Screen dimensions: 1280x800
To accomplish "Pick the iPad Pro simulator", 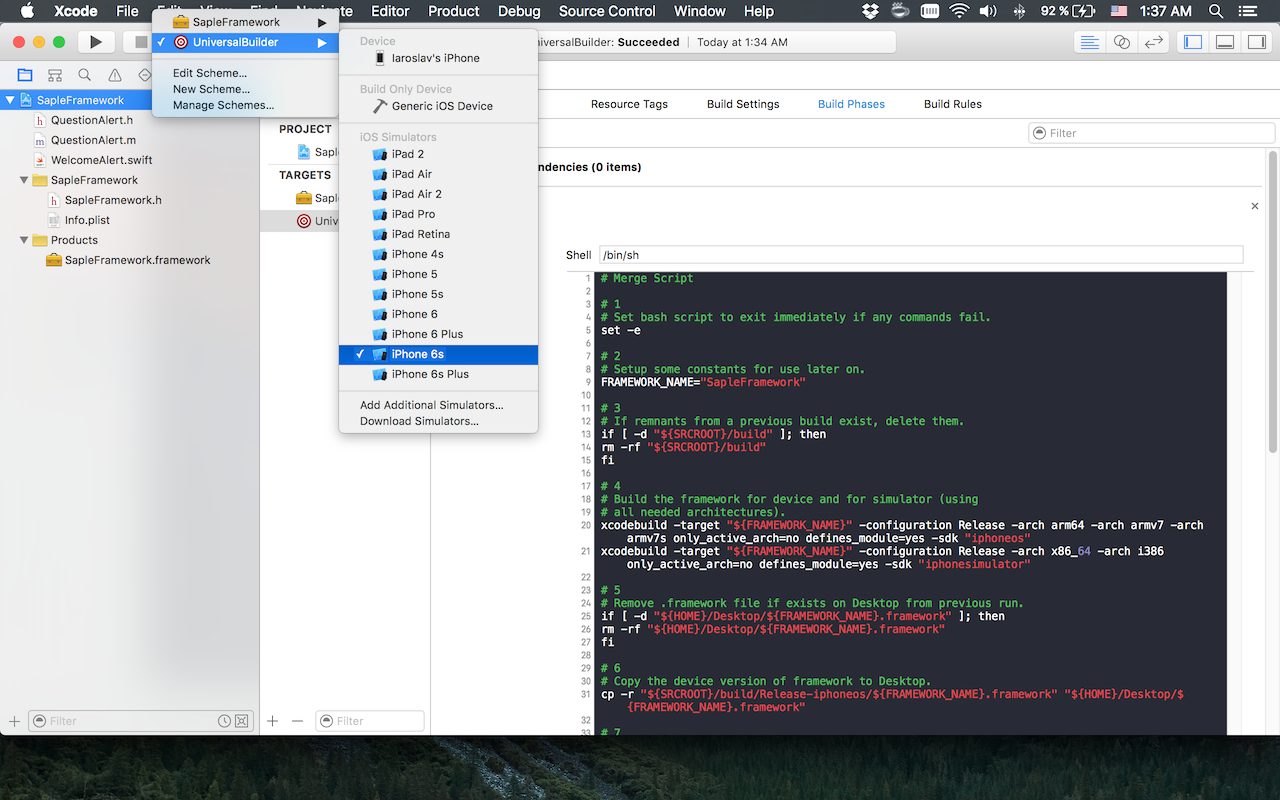I will [439, 214].
